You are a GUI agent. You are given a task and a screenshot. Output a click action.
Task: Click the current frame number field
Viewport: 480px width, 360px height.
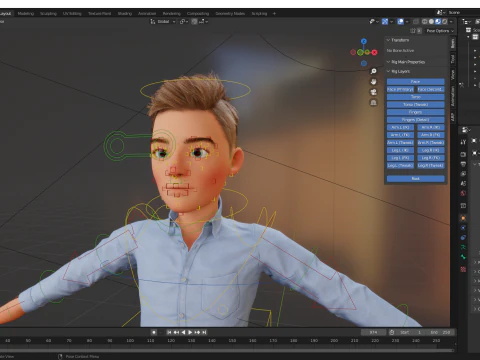click(374, 332)
